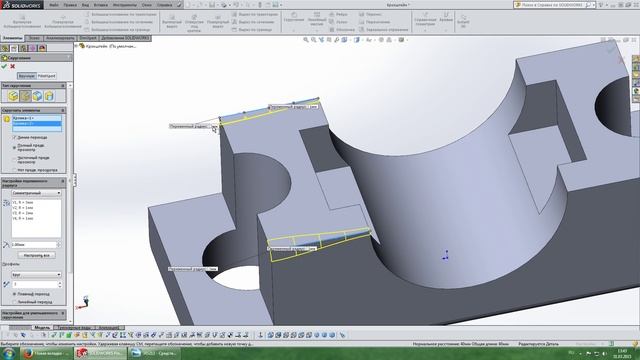Select the full round fillet type icon
This screenshot has width=640, height=360.
tap(49, 96)
